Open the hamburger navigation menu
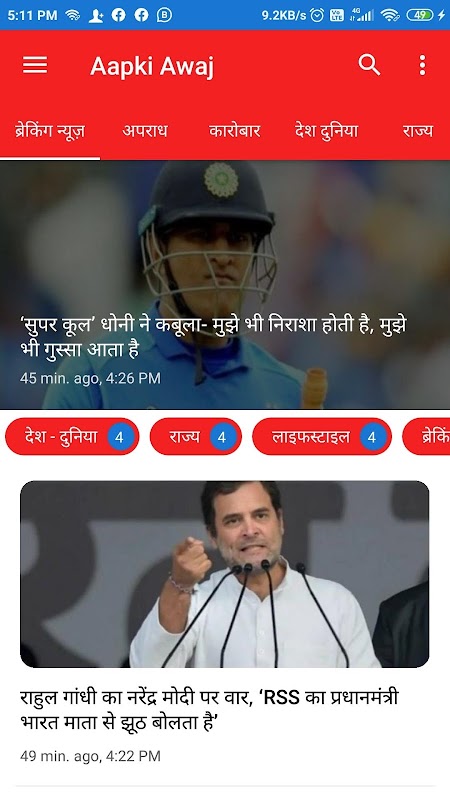Image resolution: width=450 pixels, height=800 pixels. [x=35, y=65]
